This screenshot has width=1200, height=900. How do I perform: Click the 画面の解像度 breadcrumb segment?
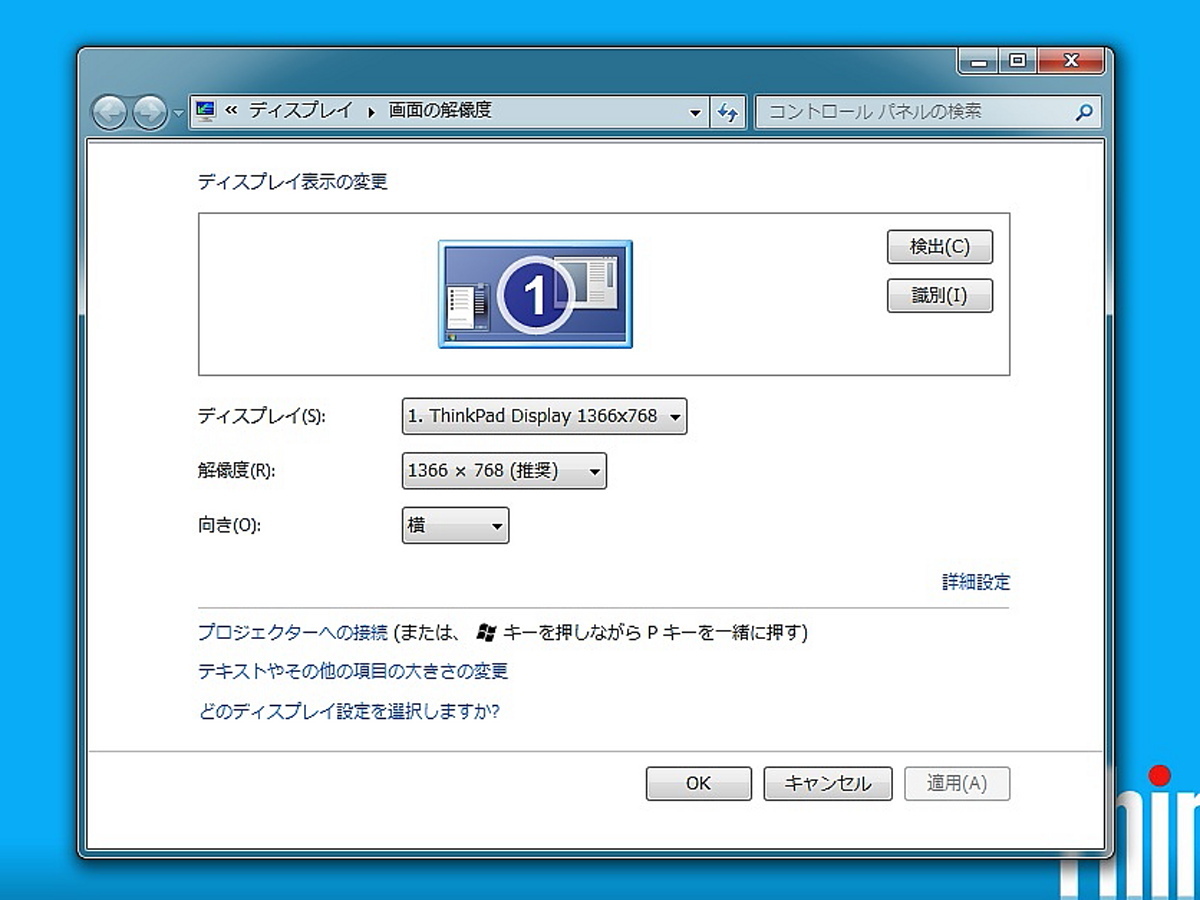(x=440, y=111)
